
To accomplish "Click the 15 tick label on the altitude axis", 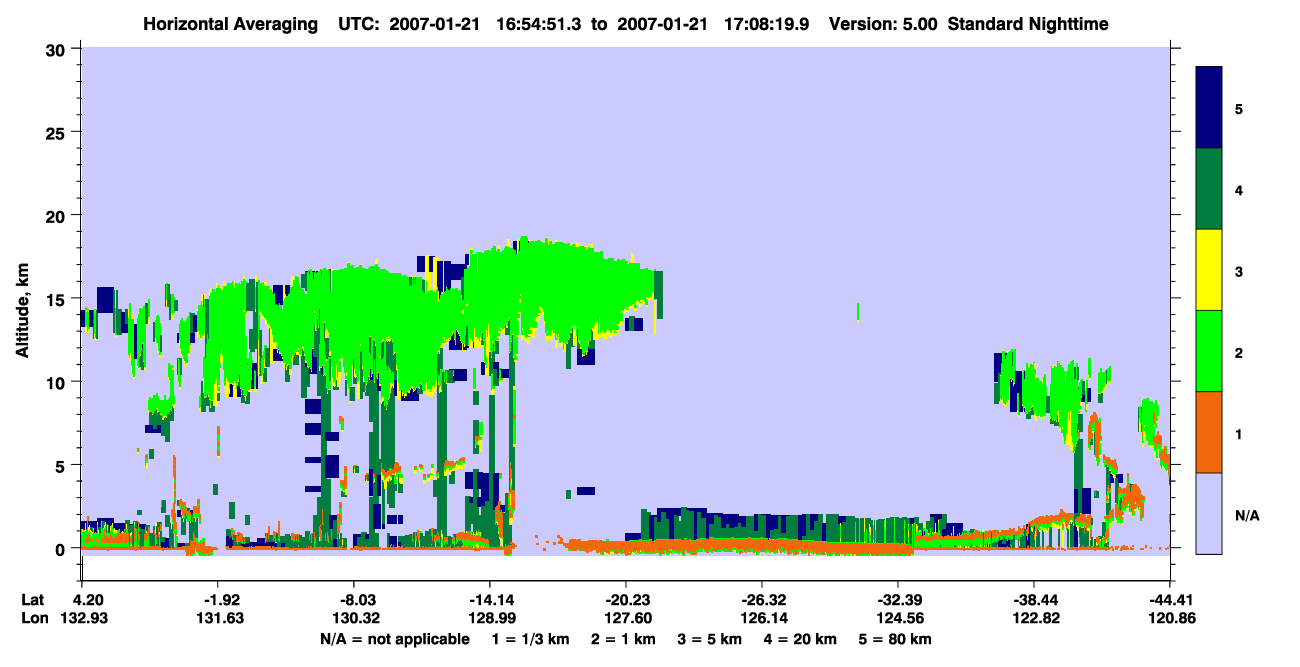I will tap(58, 299).
